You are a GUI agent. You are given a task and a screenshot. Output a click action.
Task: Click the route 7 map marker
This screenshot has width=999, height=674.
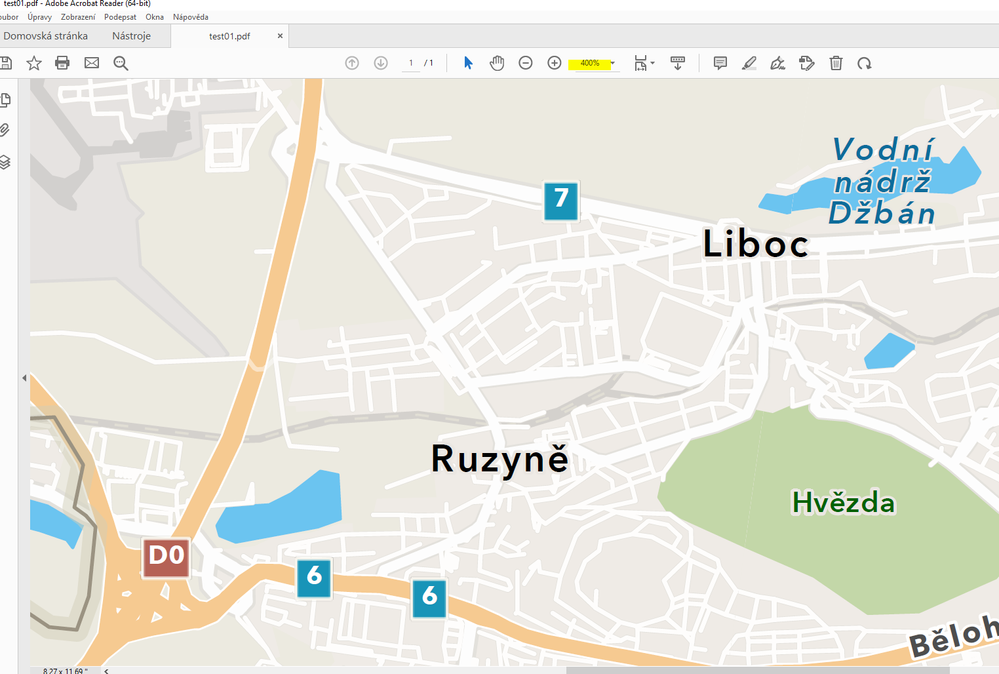point(561,201)
